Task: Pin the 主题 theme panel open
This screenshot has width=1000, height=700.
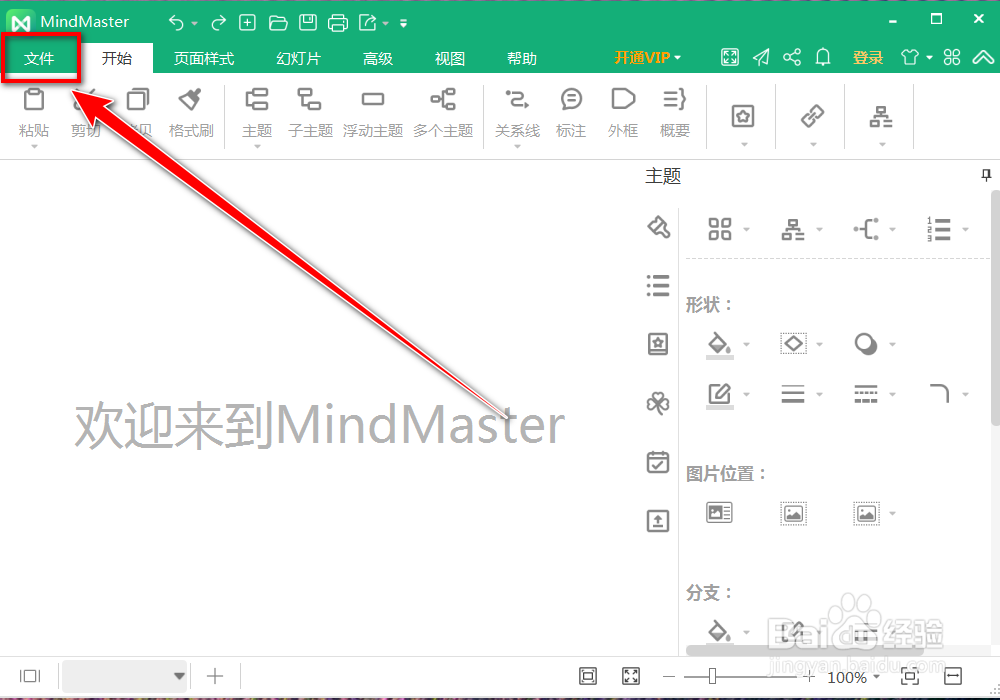Action: [x=986, y=175]
